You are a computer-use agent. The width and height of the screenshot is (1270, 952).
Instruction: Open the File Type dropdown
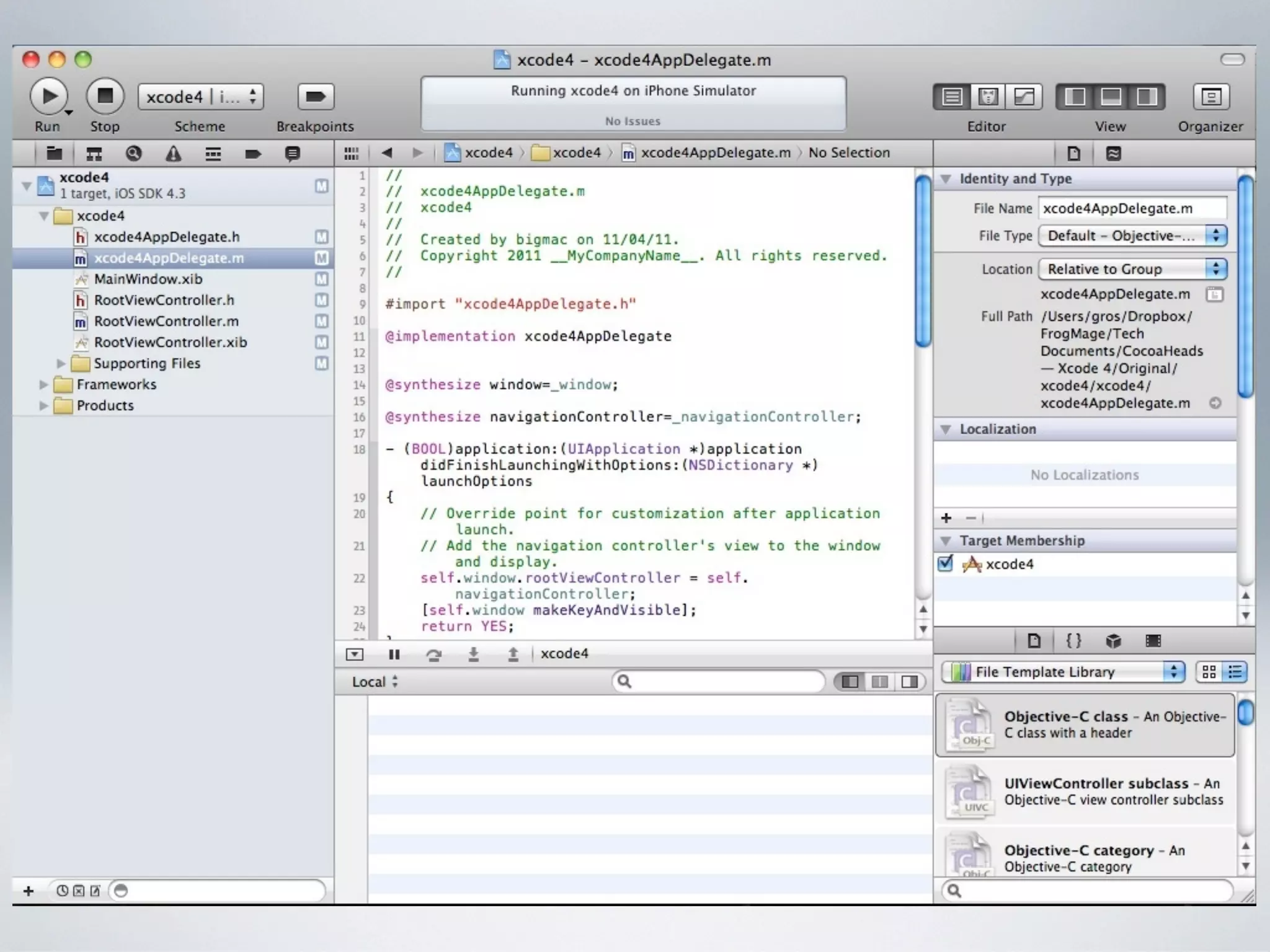point(1132,236)
